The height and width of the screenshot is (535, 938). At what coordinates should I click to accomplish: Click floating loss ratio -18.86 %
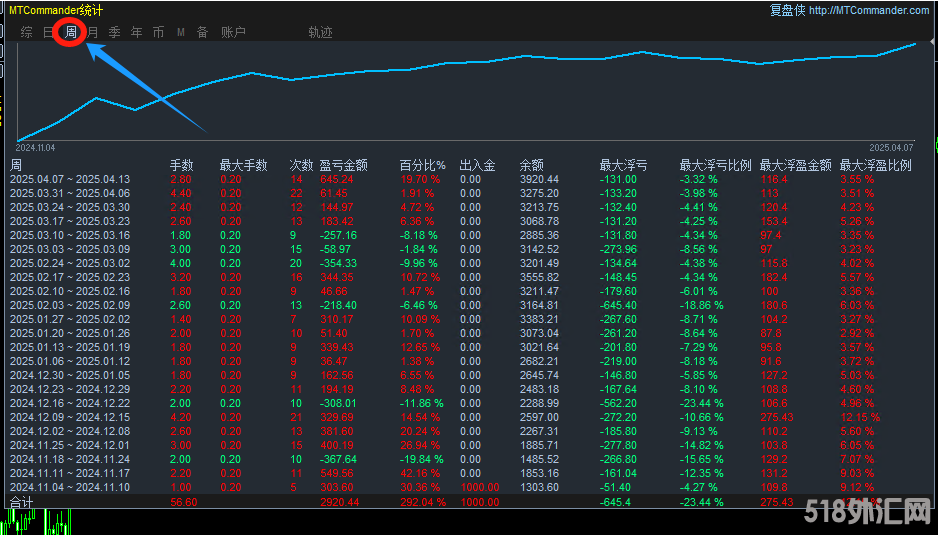(702, 305)
